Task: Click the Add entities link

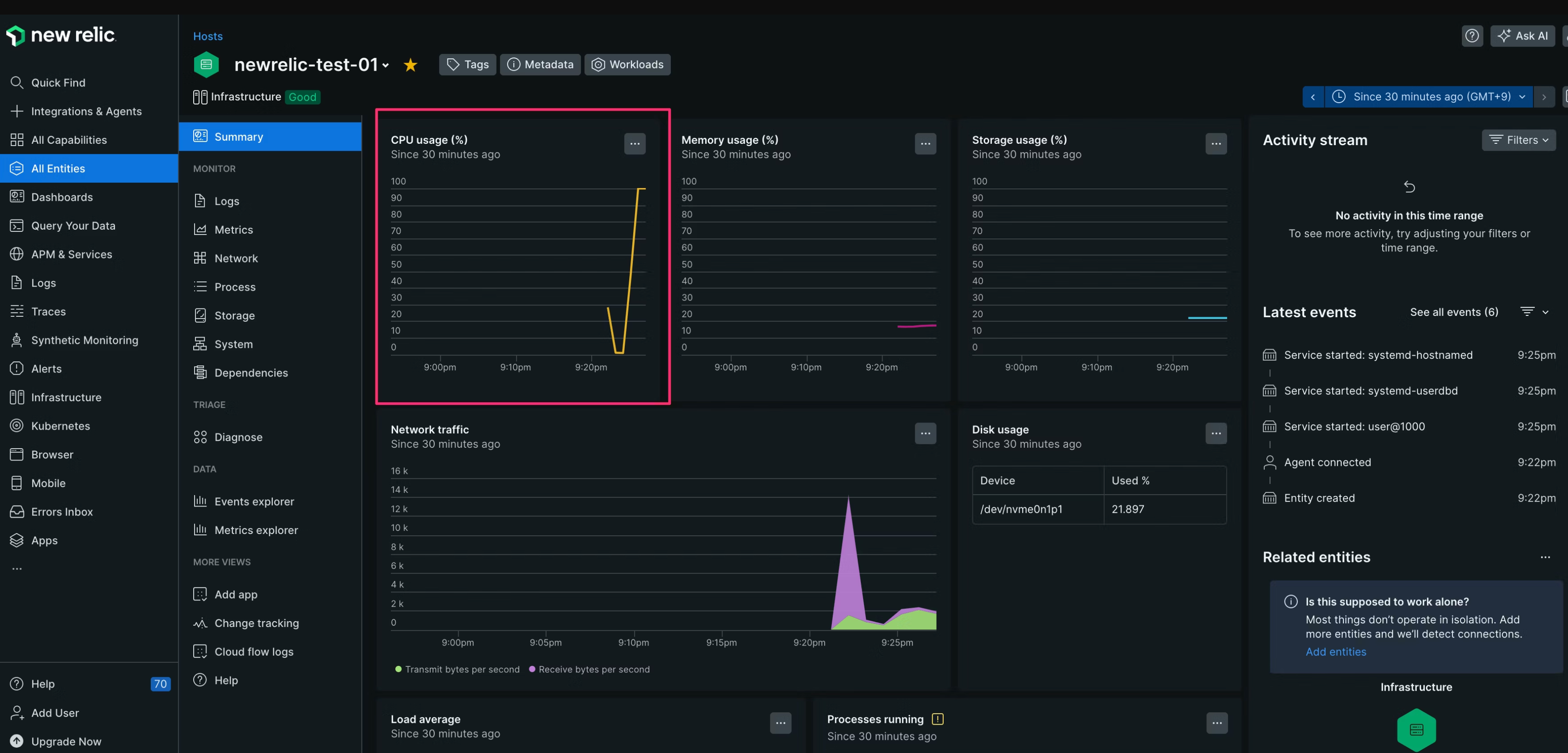Action: [x=1335, y=651]
